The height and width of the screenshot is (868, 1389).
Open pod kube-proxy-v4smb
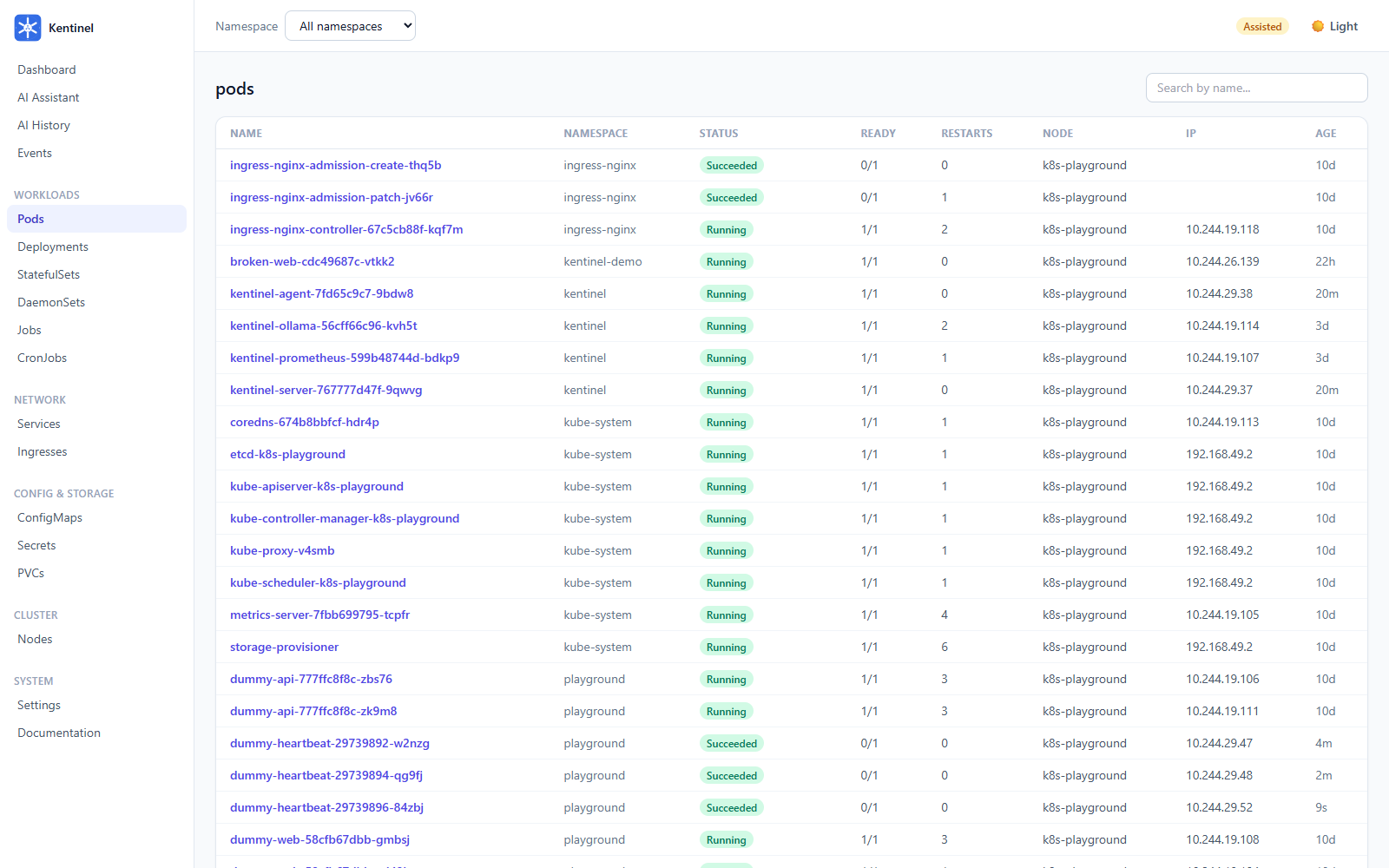coord(282,550)
